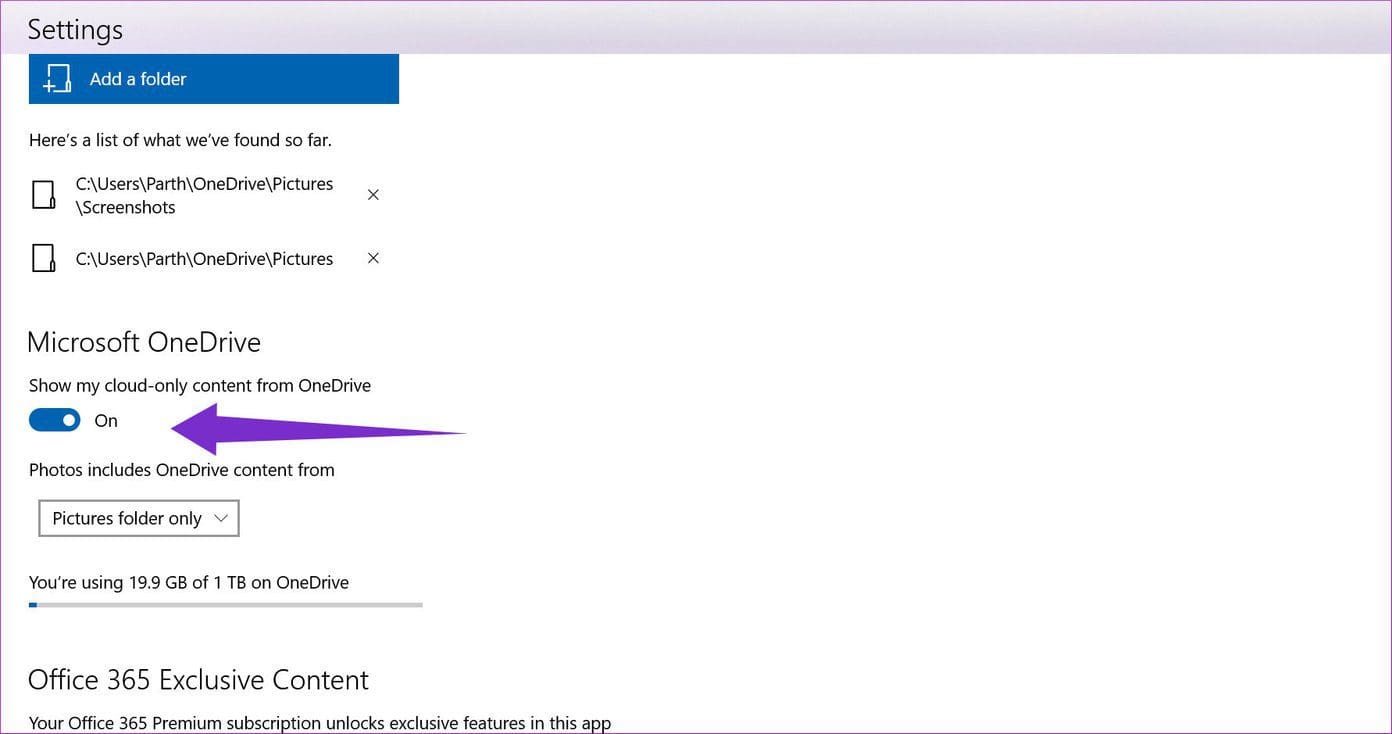Select the C:\Users\Parth\OneDrive\Pictures\Screenshots path text
The image size is (1392, 734).
click(x=204, y=196)
